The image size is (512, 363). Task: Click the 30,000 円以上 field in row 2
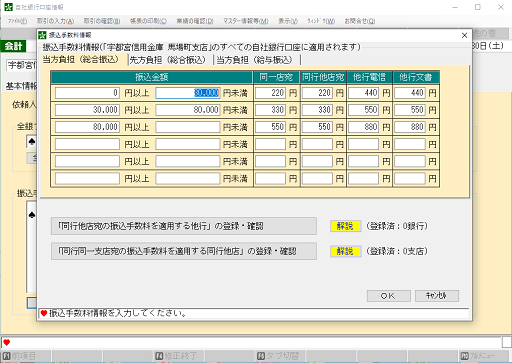[x=87, y=110]
